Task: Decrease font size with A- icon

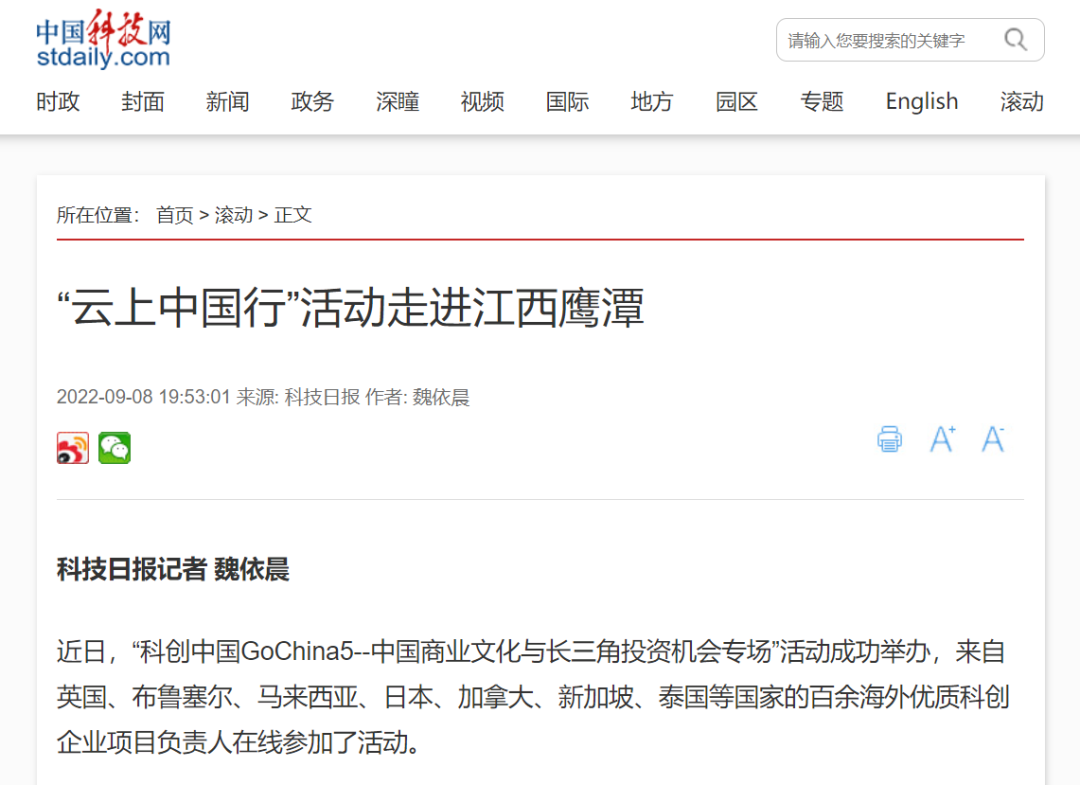Action: pyautogui.click(x=993, y=439)
